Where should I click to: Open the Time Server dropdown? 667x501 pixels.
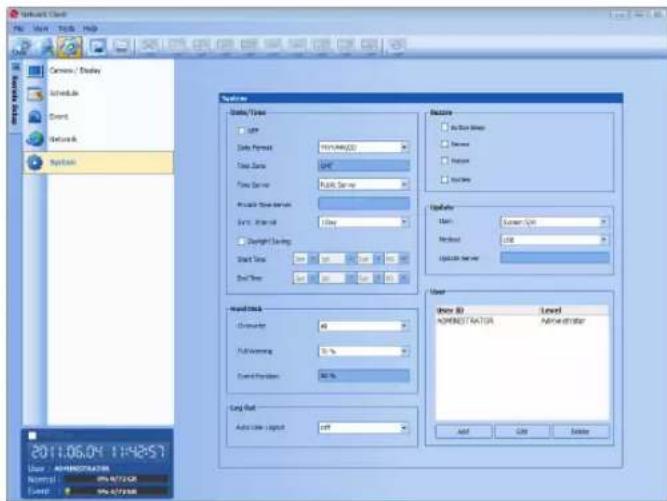point(364,185)
